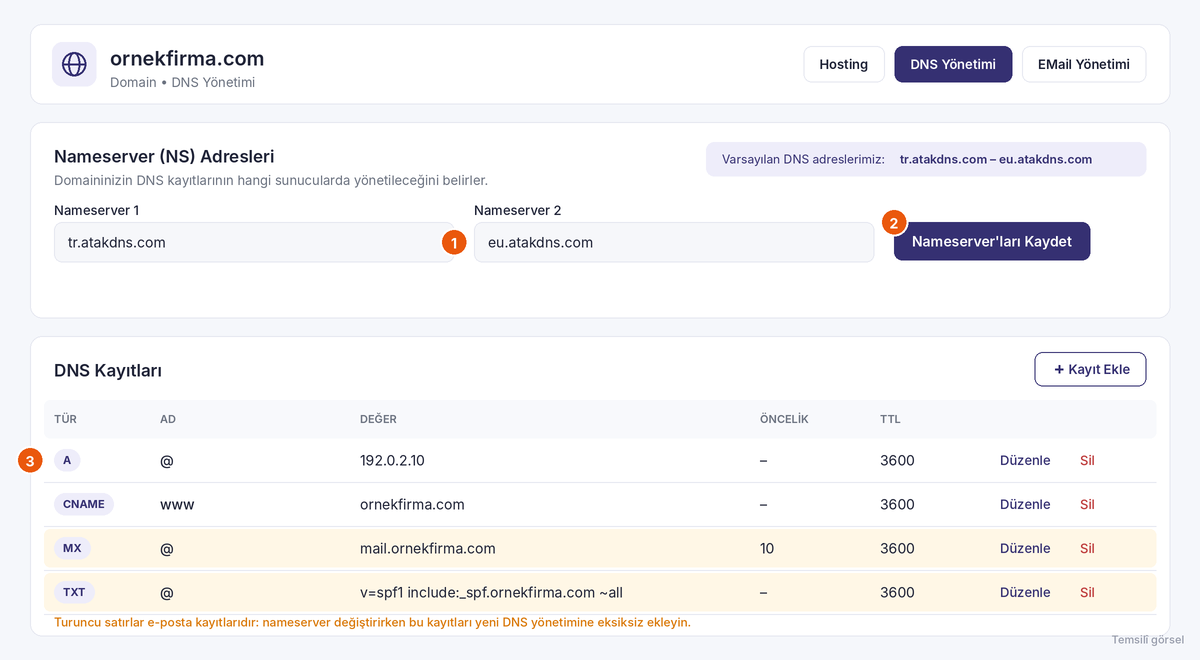Select the value 192.0.2.10

392,460
